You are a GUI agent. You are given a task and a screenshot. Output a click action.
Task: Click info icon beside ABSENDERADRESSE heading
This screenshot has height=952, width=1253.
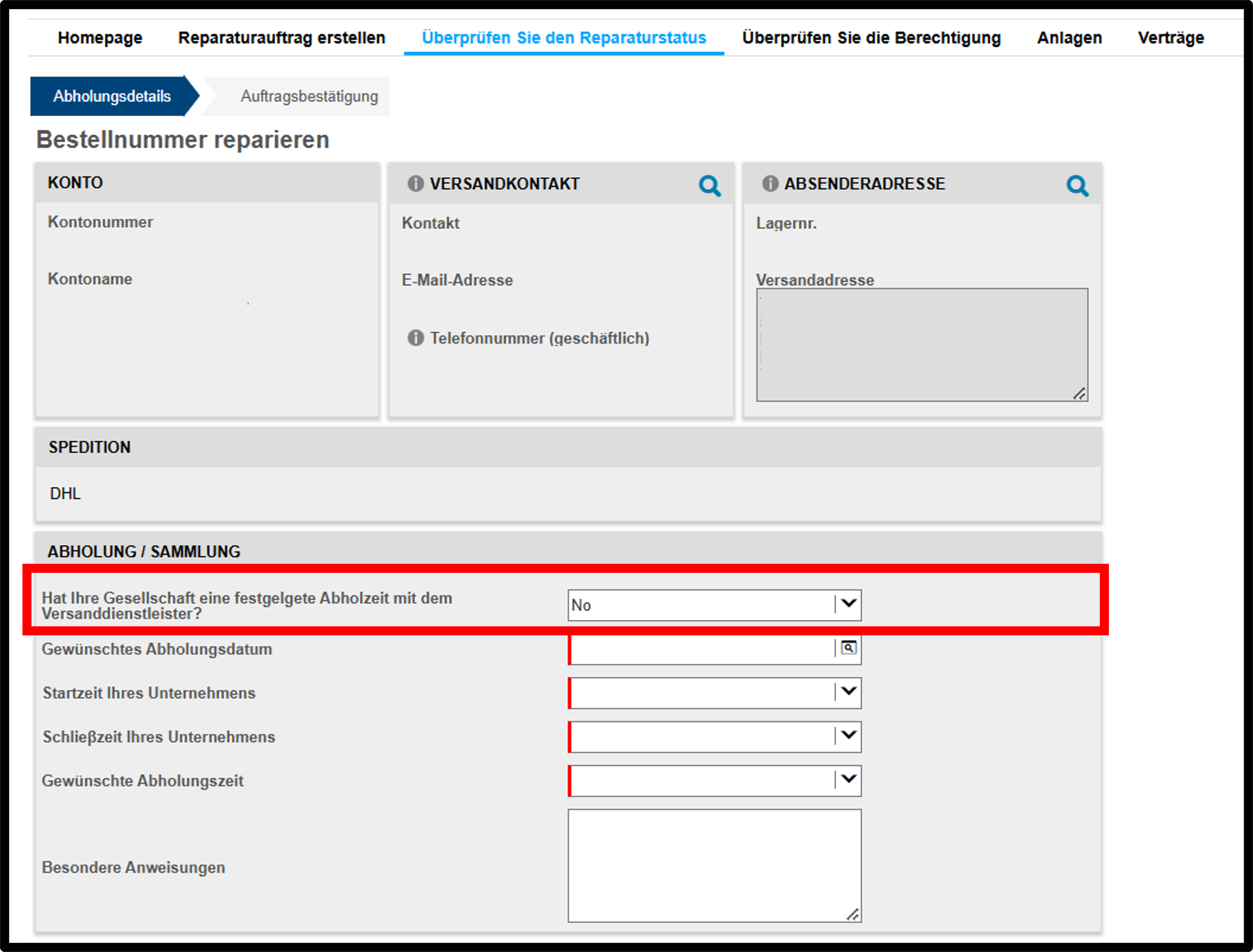[770, 184]
